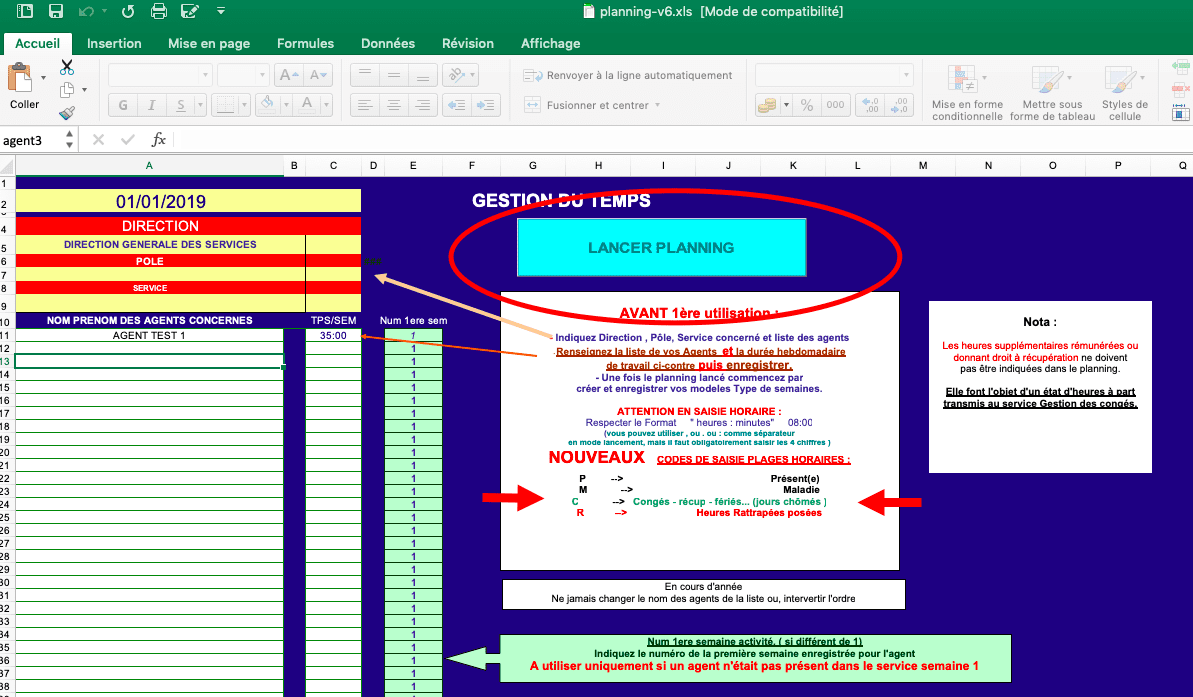Select cell containing AGENT TEST 1
1193x697 pixels.
click(x=149, y=336)
